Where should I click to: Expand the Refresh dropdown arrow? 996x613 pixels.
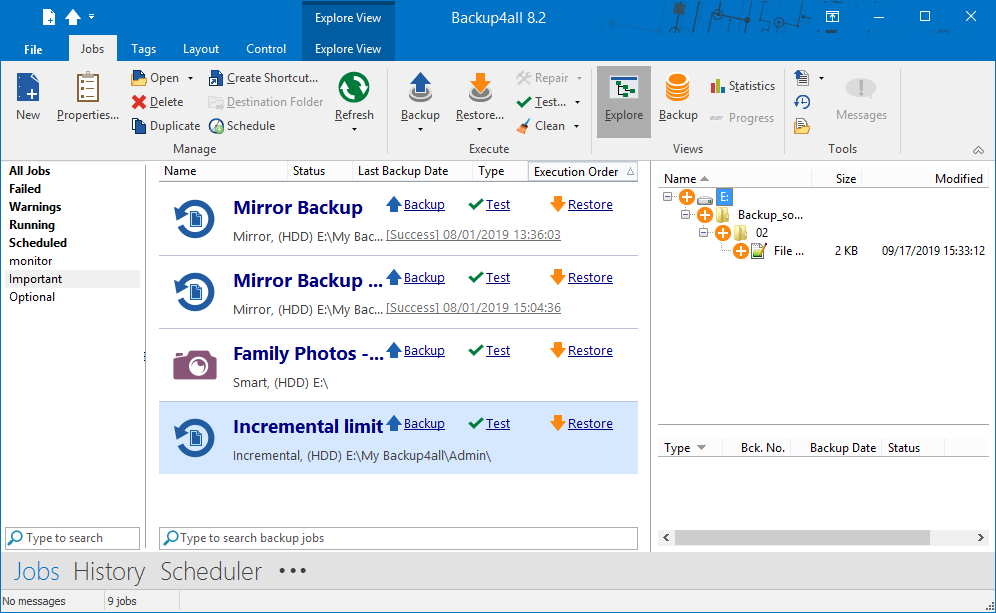point(354,130)
